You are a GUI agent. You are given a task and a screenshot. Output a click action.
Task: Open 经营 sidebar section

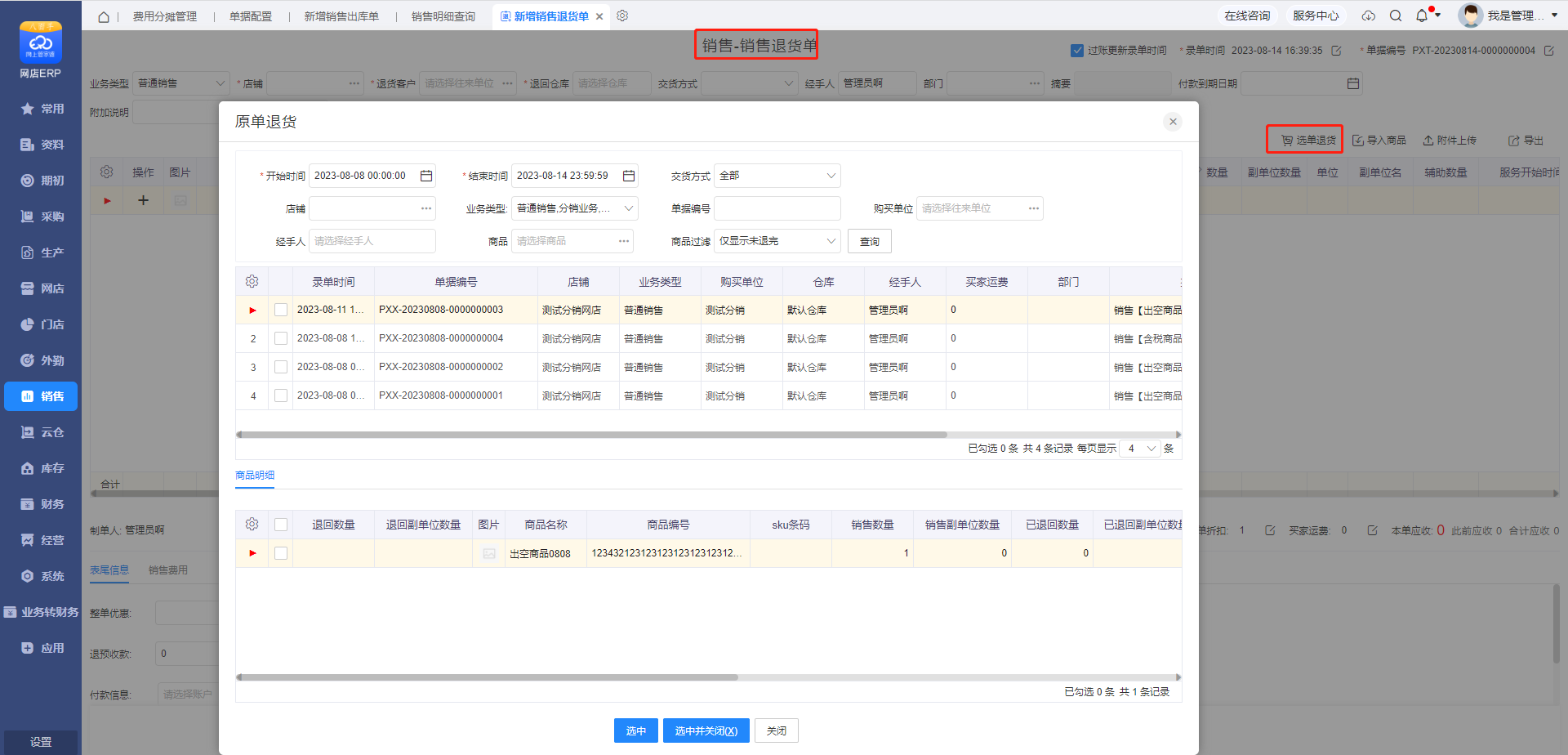point(41,540)
